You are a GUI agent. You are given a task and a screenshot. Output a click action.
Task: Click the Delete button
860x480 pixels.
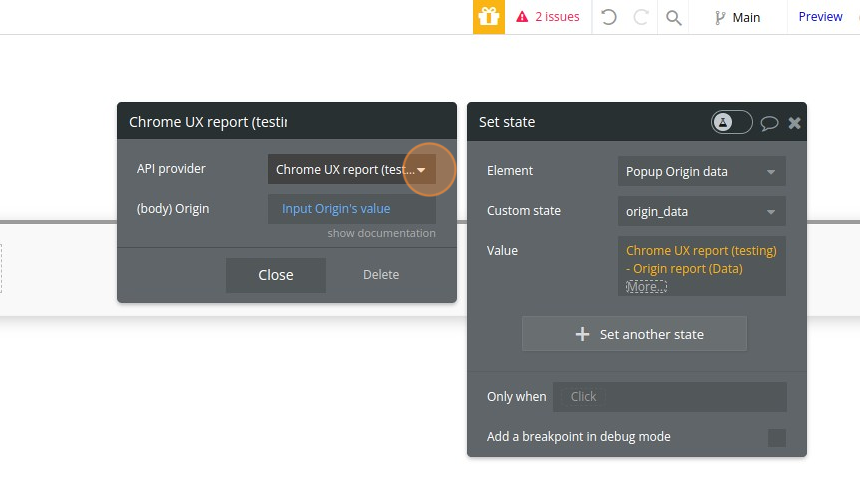(381, 274)
